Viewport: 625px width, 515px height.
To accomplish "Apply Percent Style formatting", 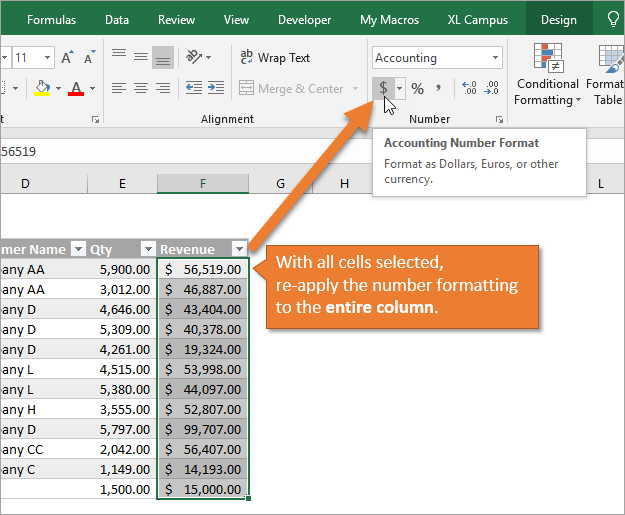I will [x=417, y=89].
